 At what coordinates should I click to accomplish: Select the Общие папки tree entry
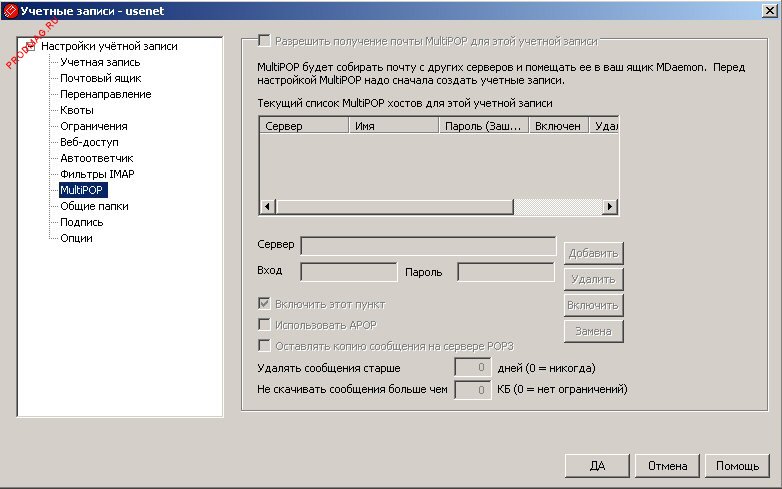point(94,206)
